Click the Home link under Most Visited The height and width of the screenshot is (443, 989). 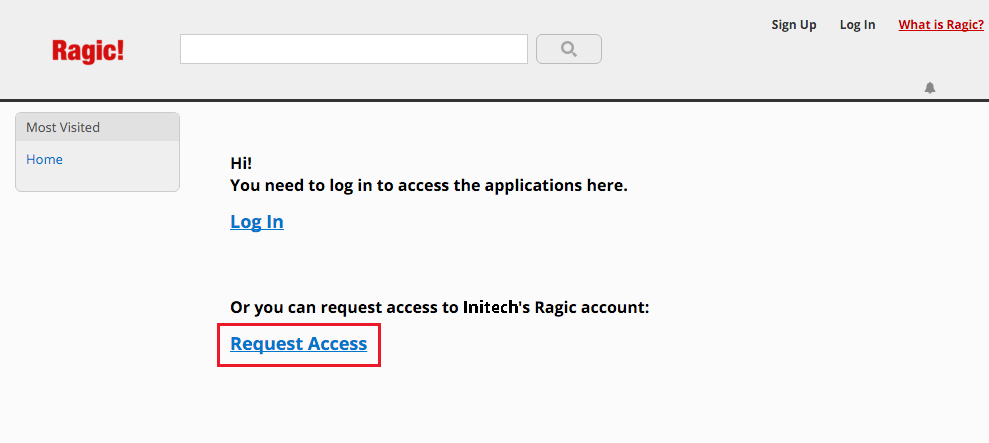pos(44,160)
